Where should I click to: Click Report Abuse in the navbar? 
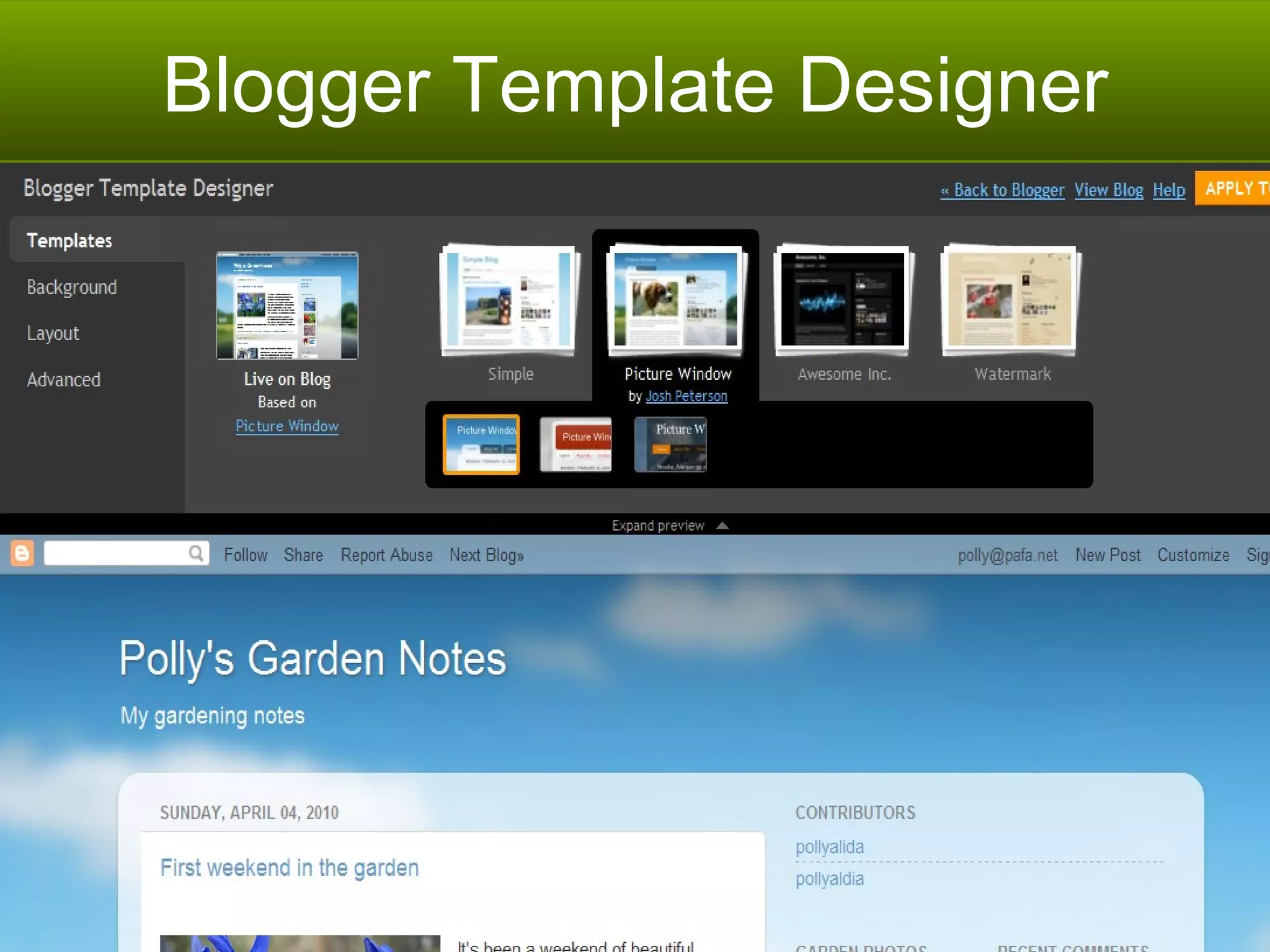[387, 555]
